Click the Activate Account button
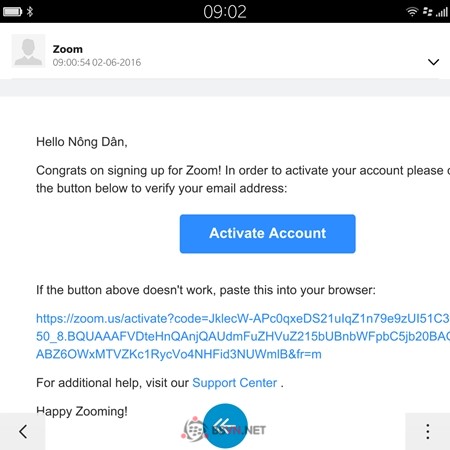 [268, 234]
